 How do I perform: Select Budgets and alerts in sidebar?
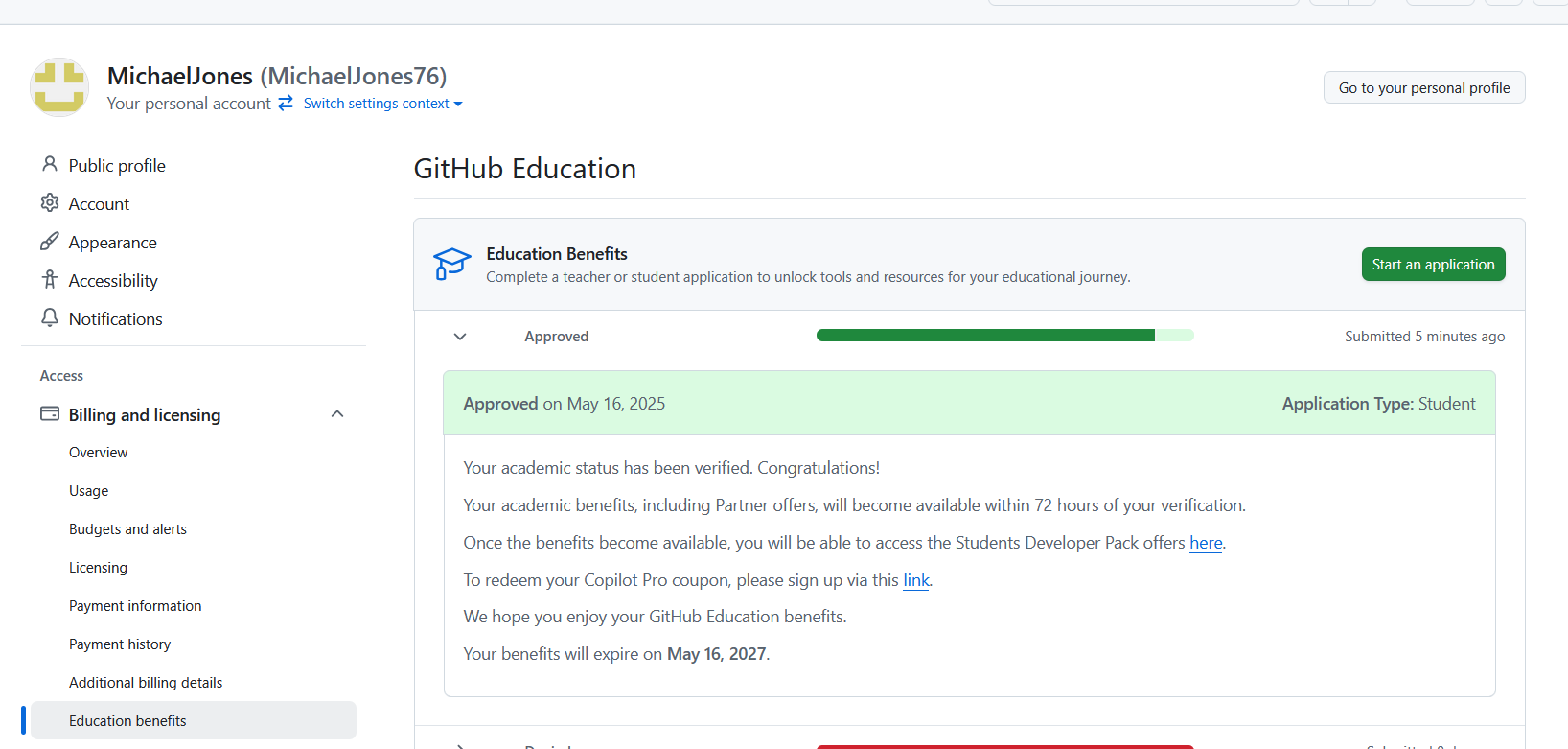(x=127, y=529)
